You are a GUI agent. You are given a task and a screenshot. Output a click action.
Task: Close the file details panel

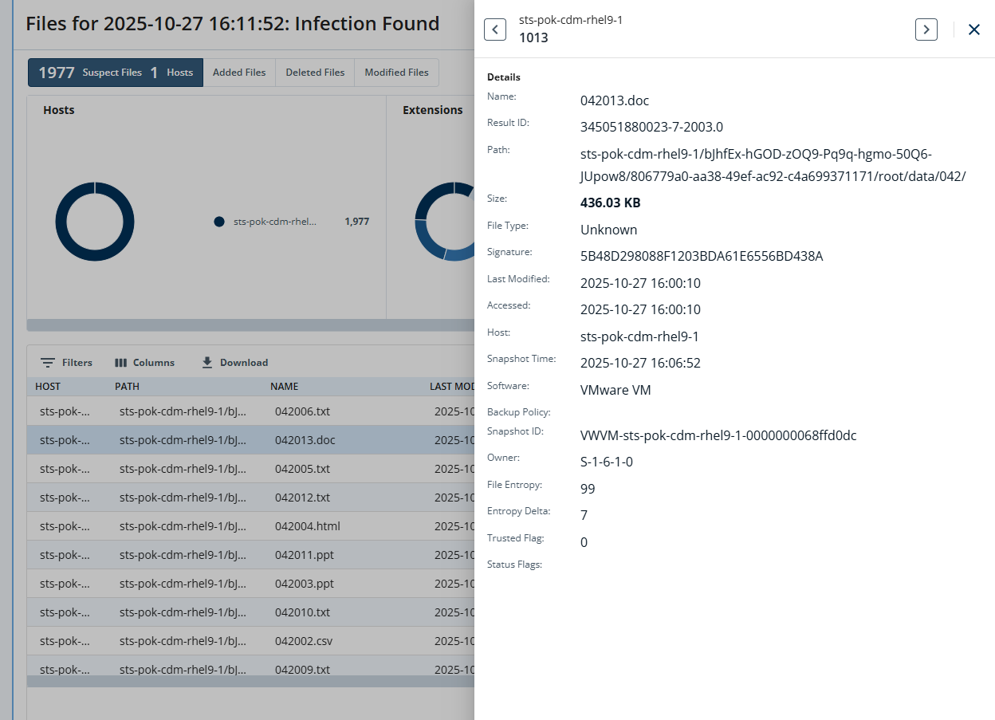974,29
